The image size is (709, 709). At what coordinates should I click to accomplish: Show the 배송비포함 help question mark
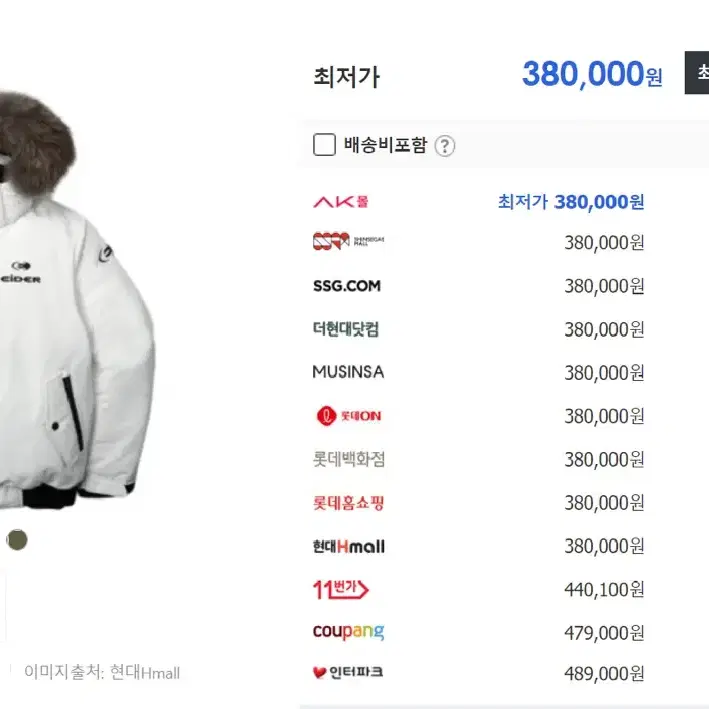[x=445, y=146]
